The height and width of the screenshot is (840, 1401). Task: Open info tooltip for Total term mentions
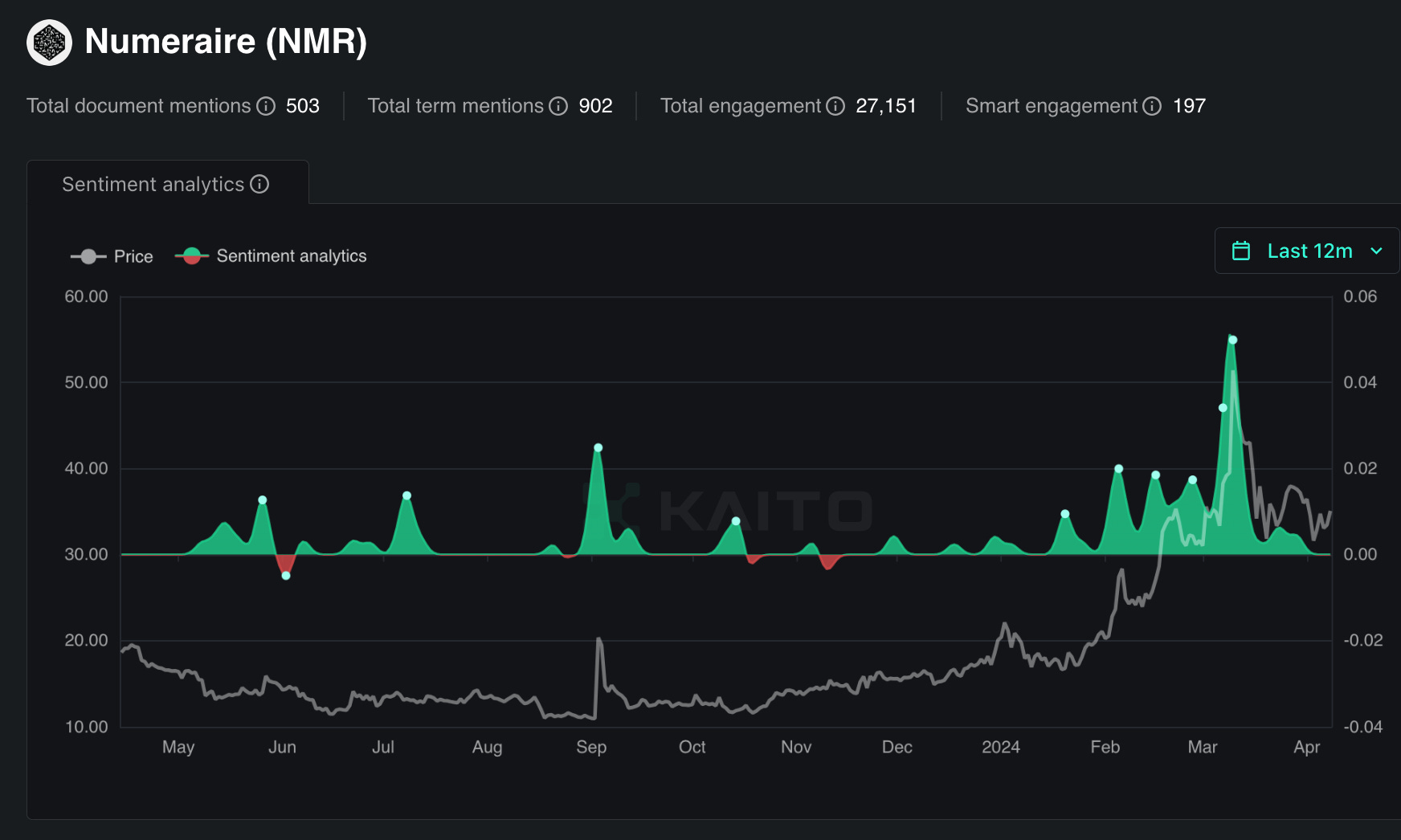click(x=558, y=106)
